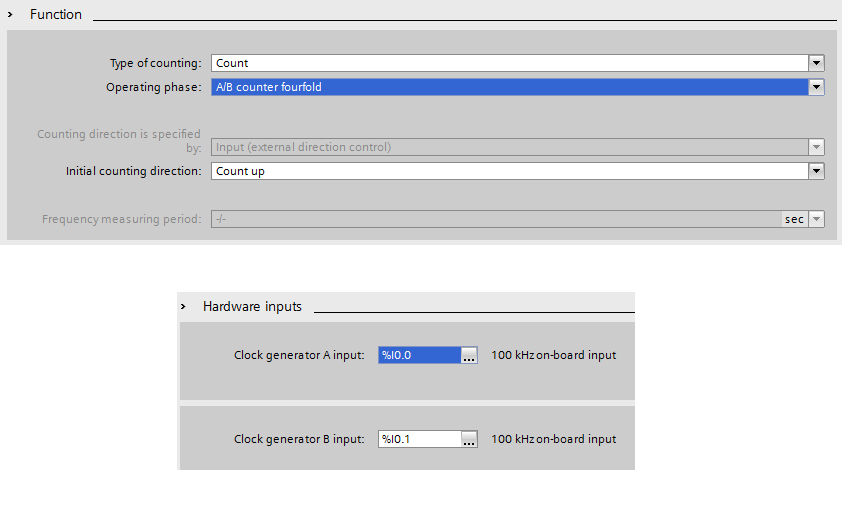Click the Count up direction field
The width and height of the screenshot is (842, 511).
click(x=510, y=171)
